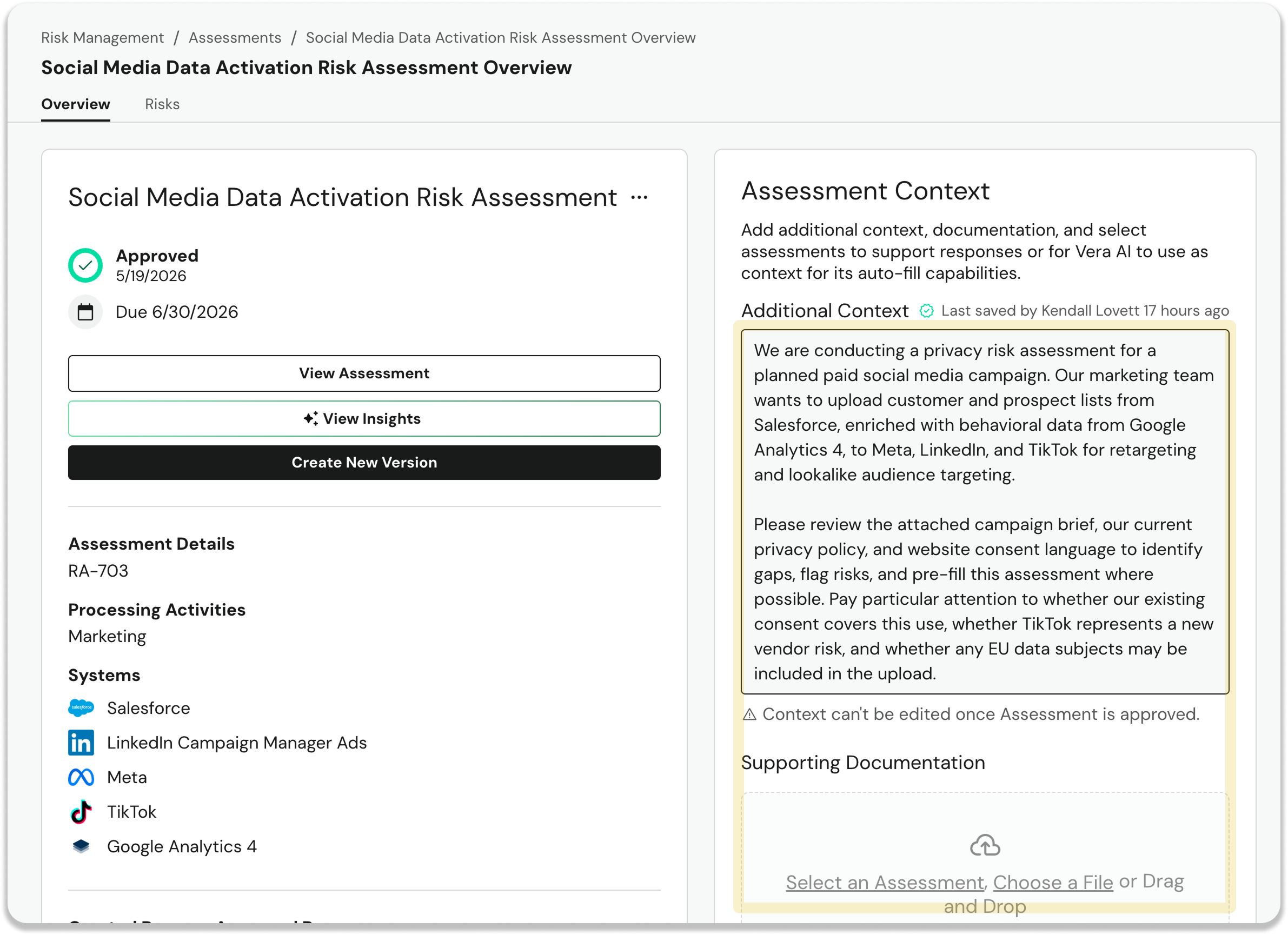Switch to the Risks tab

tap(162, 104)
